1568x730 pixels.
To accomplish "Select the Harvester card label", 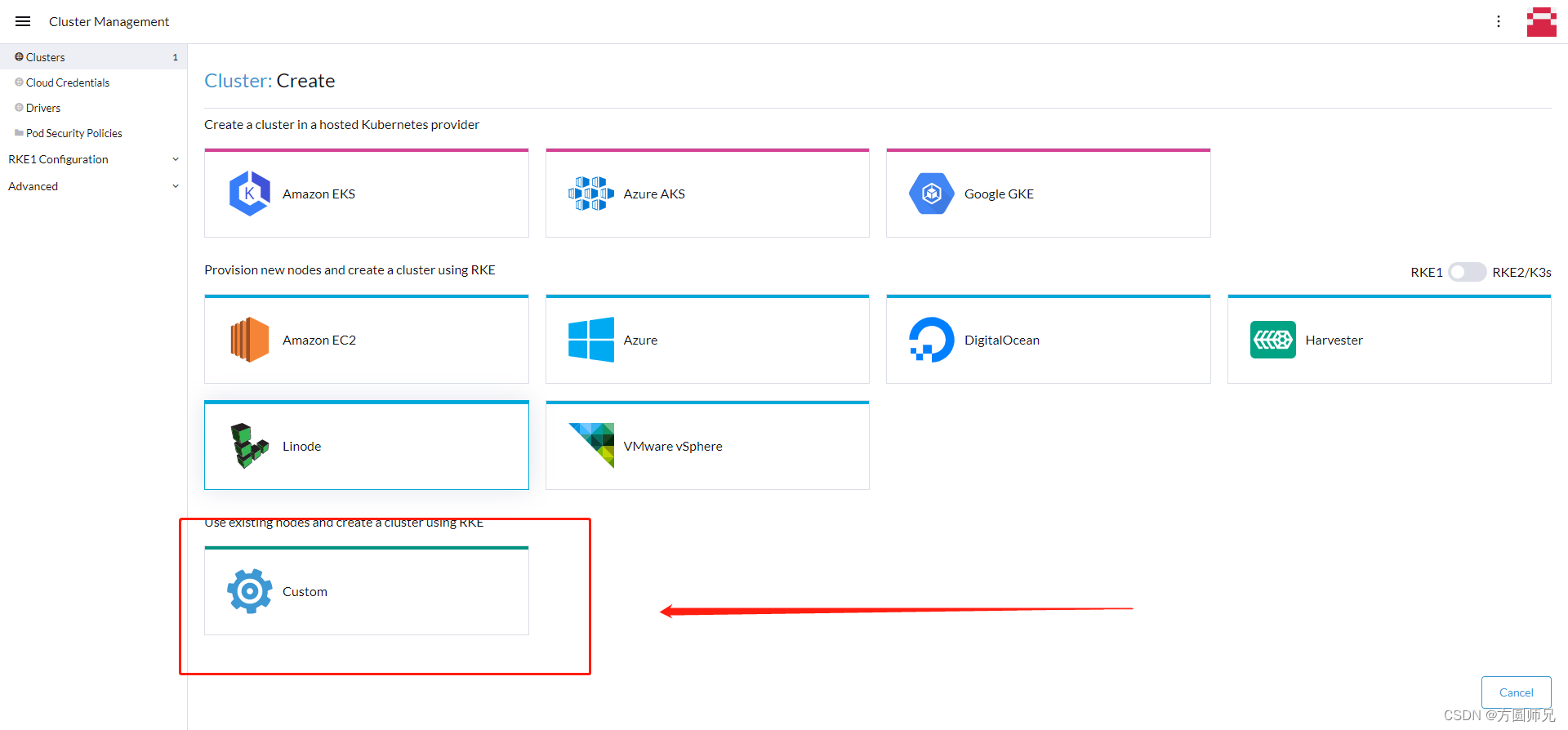I will click(x=1334, y=340).
